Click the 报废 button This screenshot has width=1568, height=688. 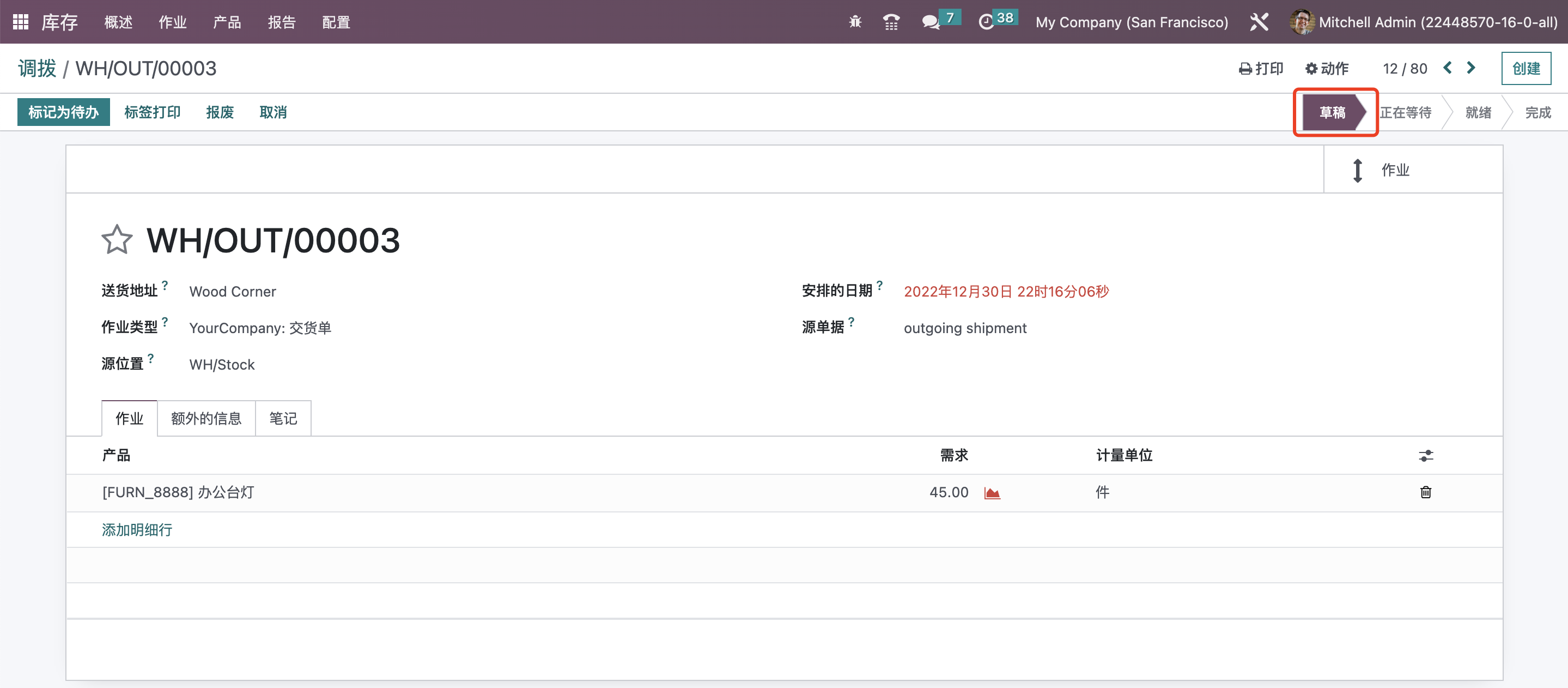click(x=220, y=112)
